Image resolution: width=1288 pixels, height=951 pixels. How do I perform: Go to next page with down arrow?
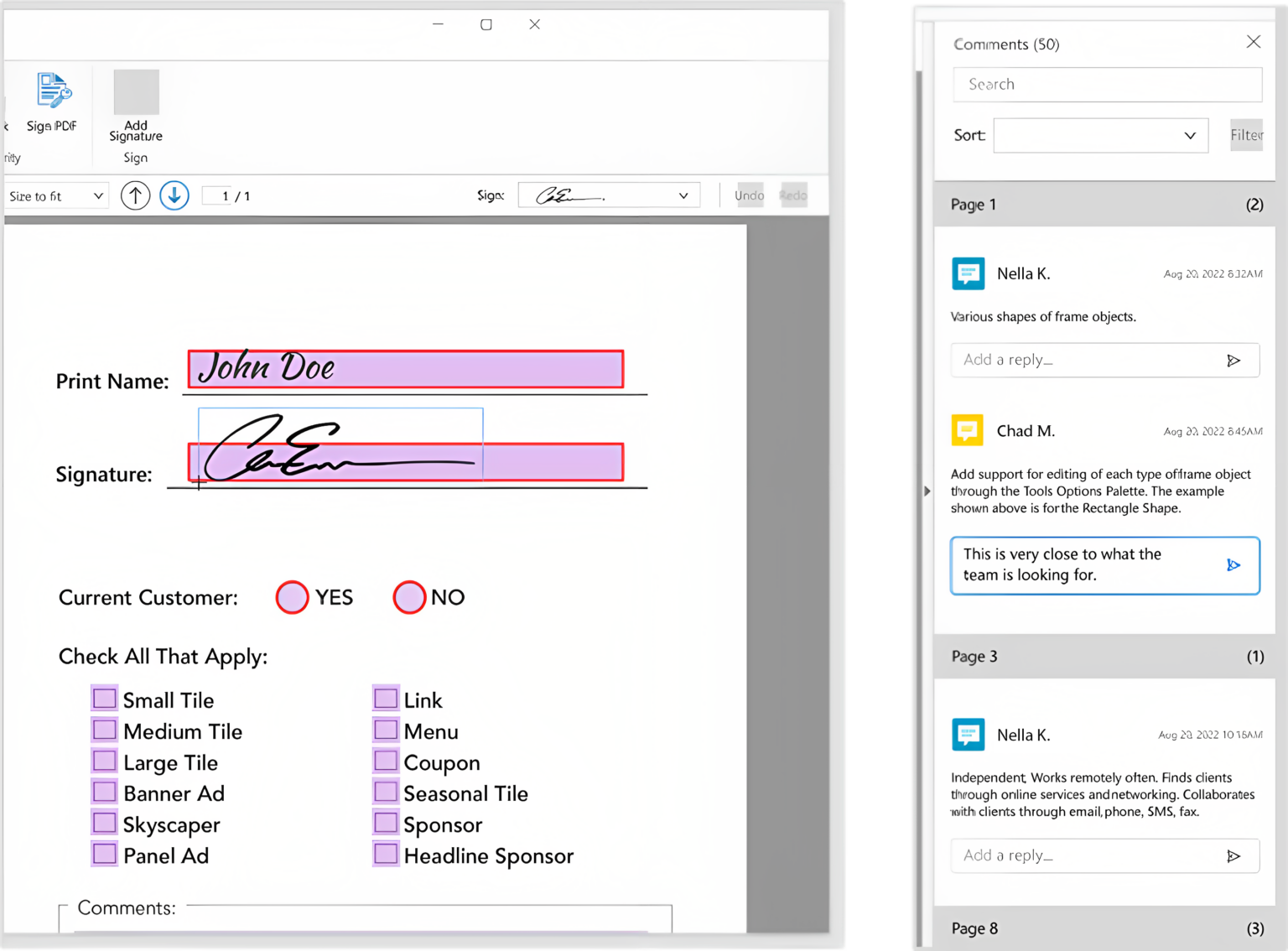[174, 195]
